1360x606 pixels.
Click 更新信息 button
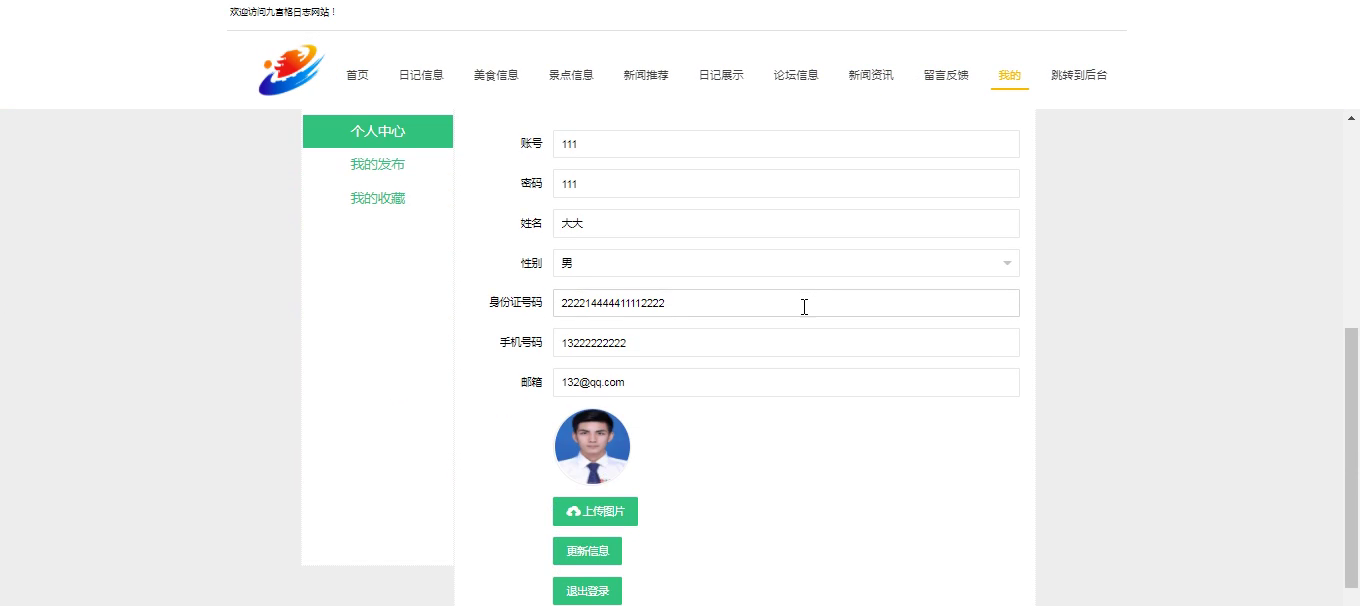(x=588, y=551)
